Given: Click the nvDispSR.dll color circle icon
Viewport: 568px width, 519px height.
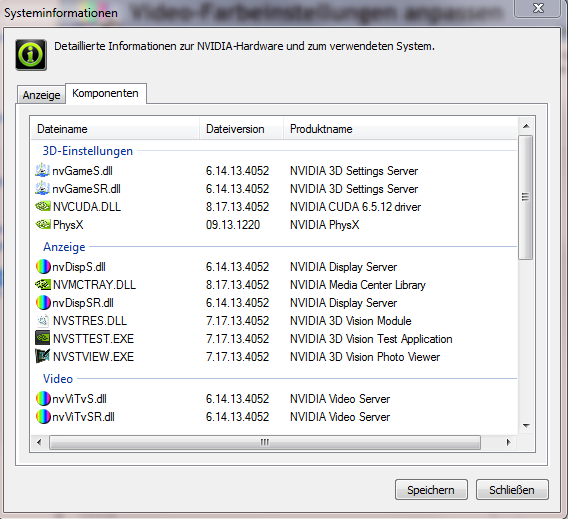Looking at the screenshot, I should tap(43, 303).
